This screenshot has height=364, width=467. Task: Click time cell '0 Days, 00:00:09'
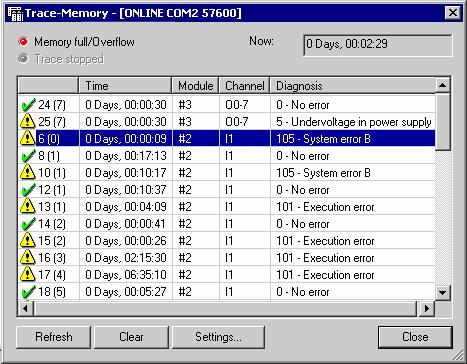[126, 139]
